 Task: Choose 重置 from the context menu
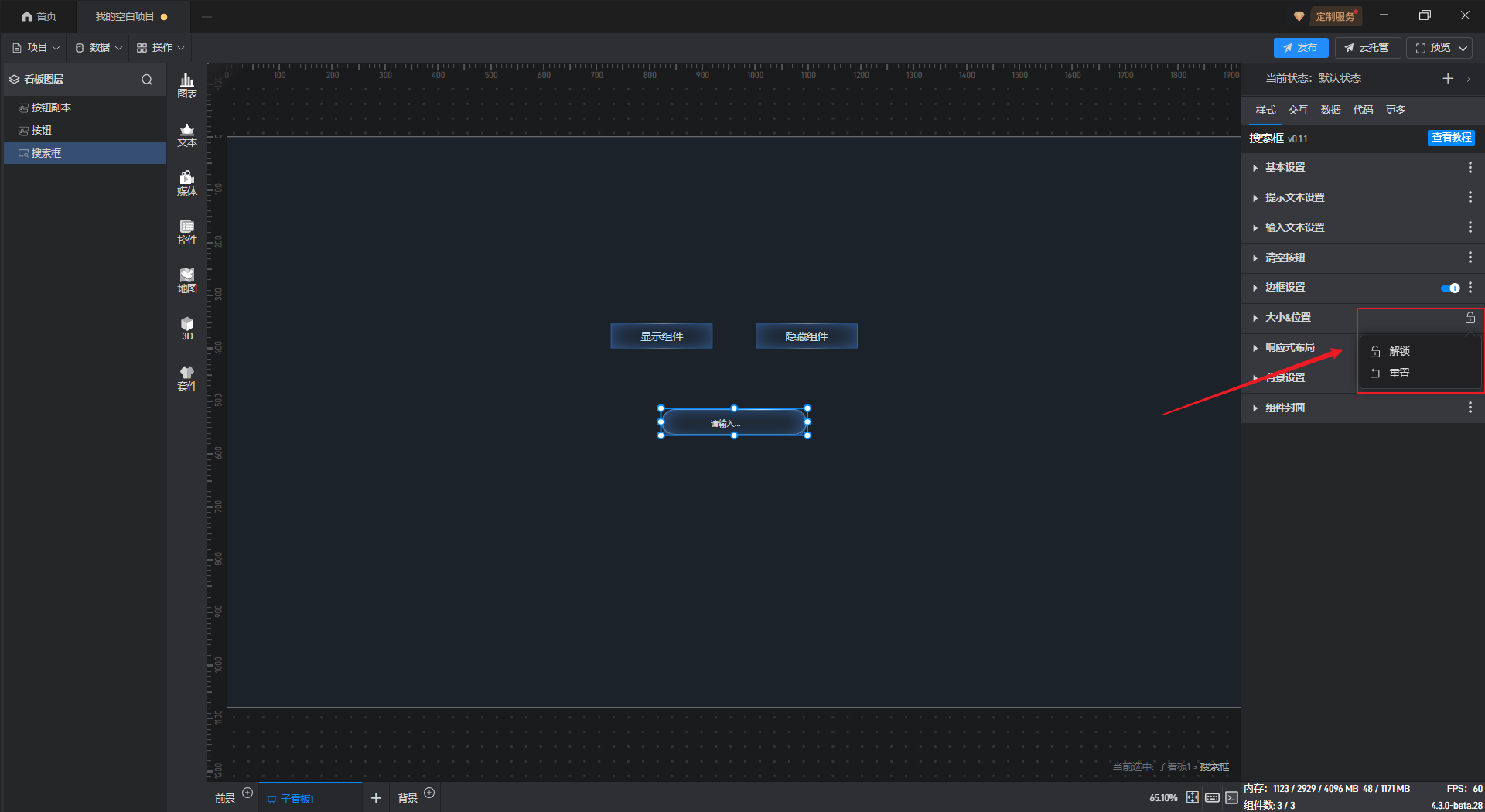(x=1420, y=374)
